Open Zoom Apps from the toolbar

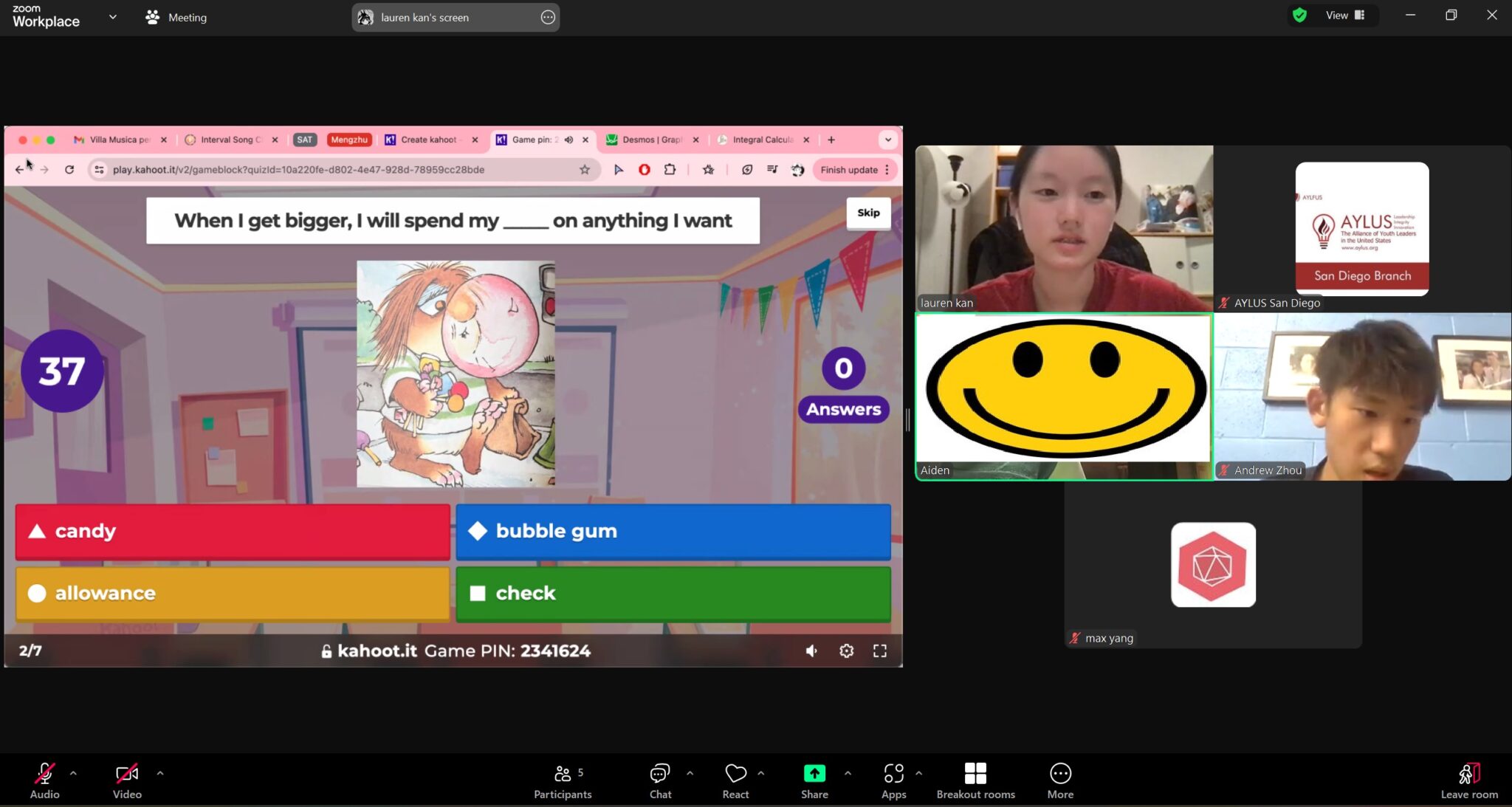coord(893,780)
